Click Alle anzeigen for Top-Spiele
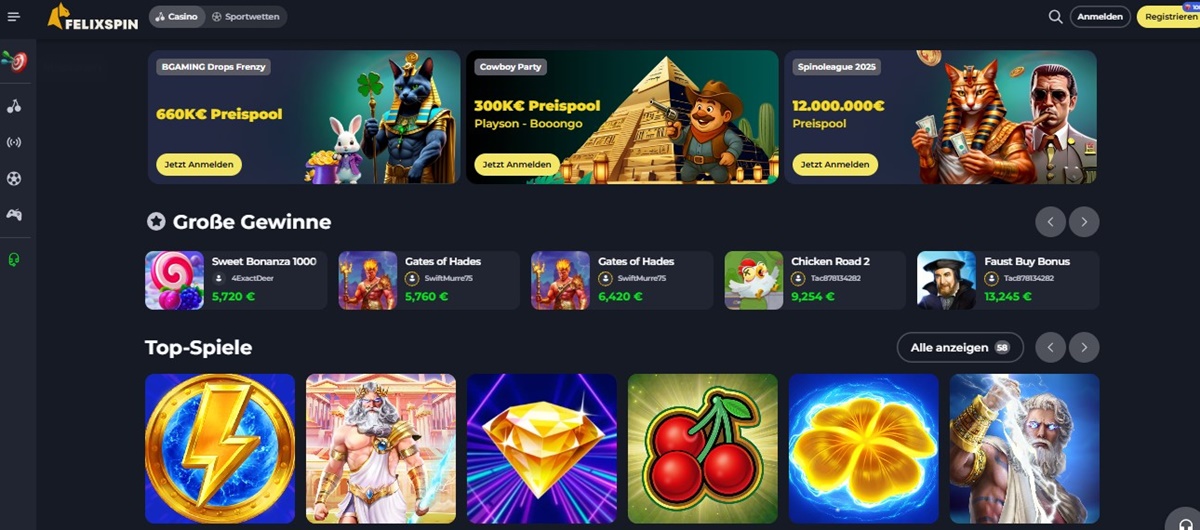The image size is (1200, 530). (960, 347)
